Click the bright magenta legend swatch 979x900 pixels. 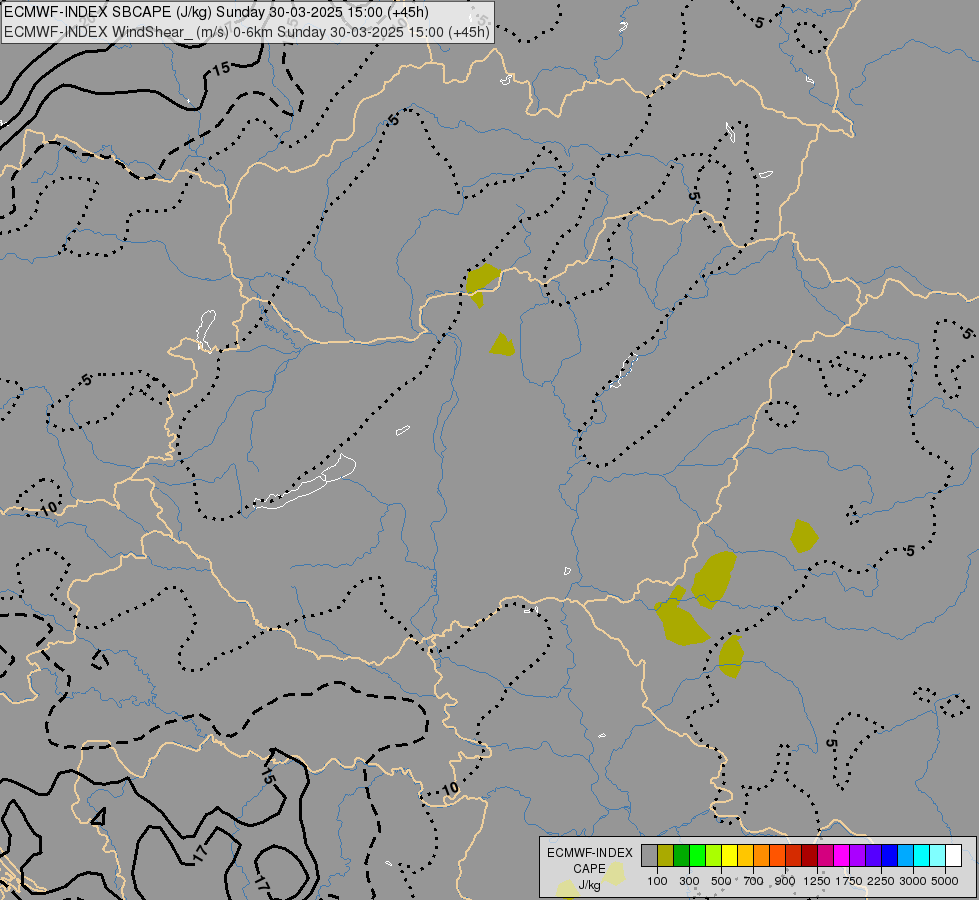coord(842,855)
